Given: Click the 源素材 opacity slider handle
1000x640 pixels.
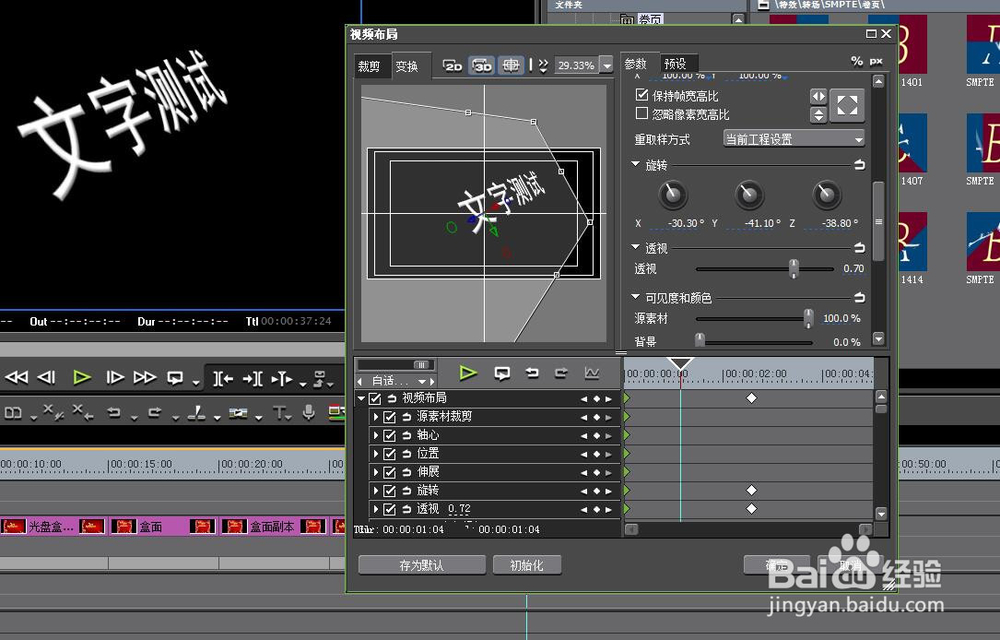Looking at the screenshot, I should coord(808,317).
